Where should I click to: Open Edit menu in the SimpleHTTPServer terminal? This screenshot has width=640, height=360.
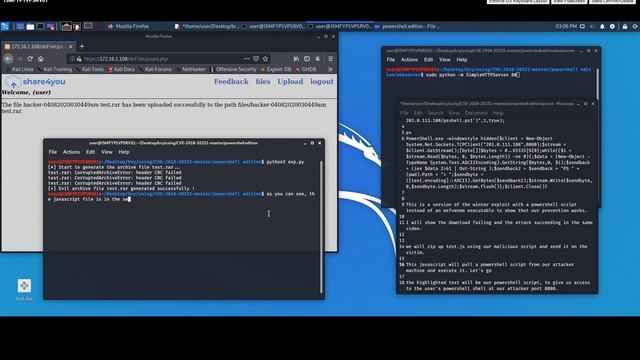point(428,60)
